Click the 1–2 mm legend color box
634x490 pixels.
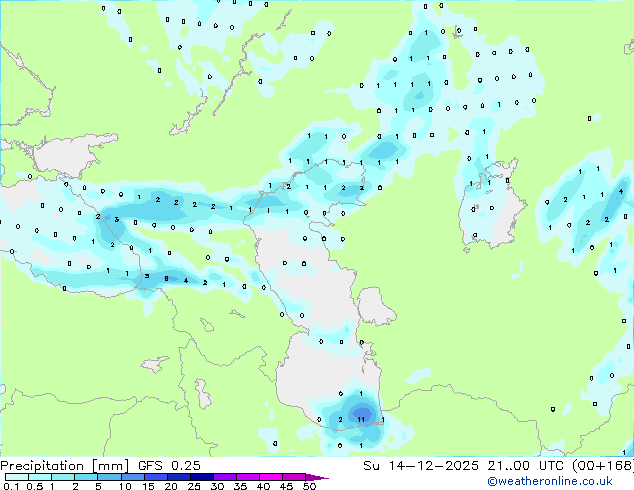point(63,477)
